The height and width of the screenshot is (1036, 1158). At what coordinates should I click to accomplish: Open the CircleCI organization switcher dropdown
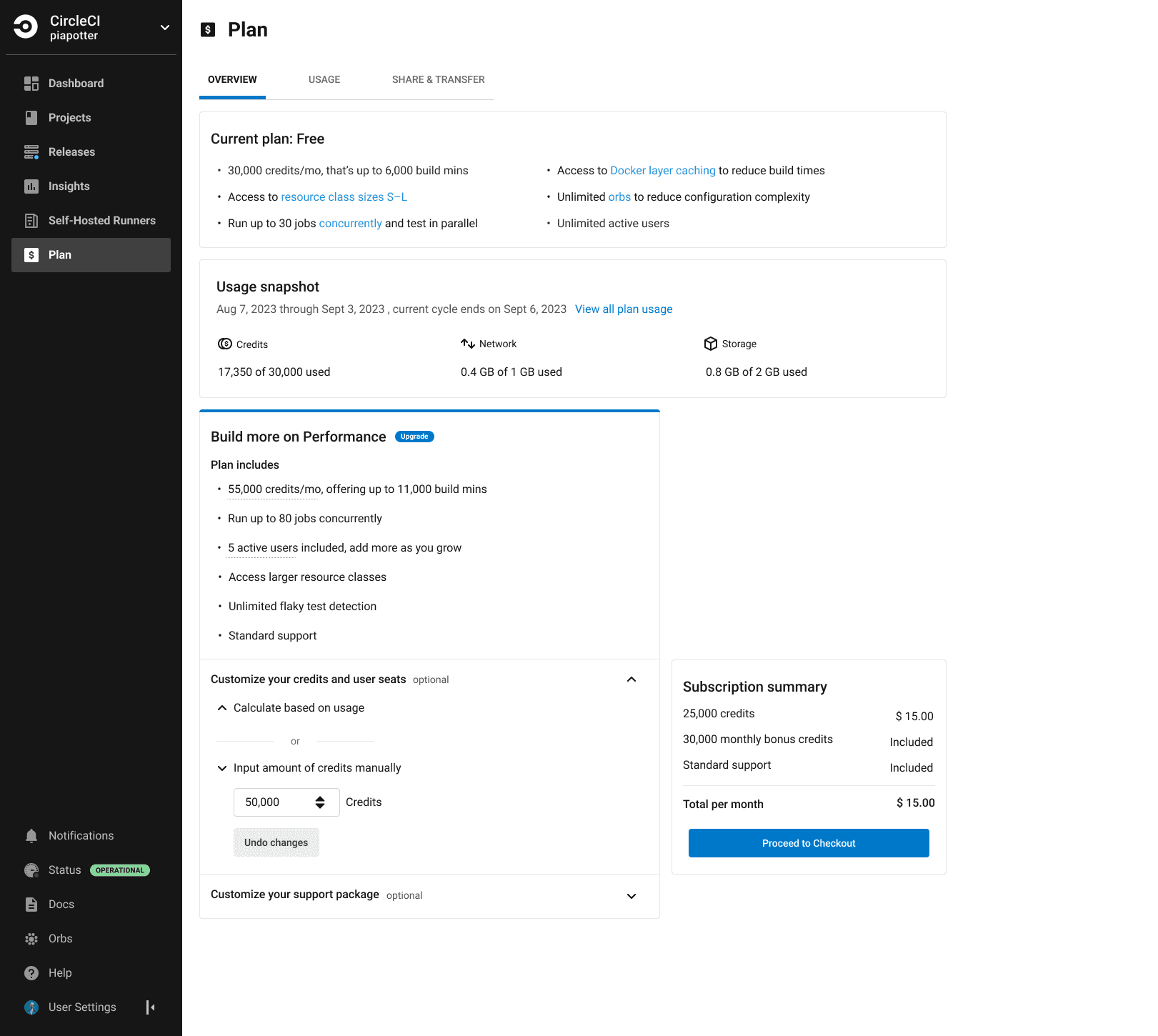point(165,28)
